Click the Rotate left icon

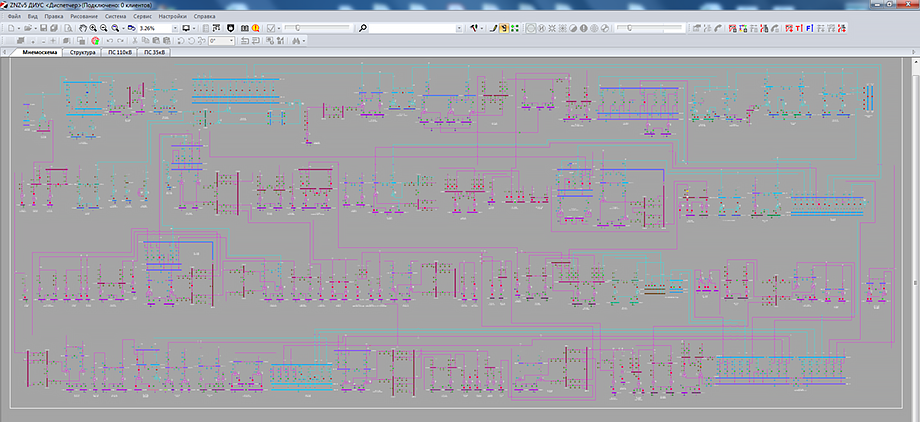[181, 40]
